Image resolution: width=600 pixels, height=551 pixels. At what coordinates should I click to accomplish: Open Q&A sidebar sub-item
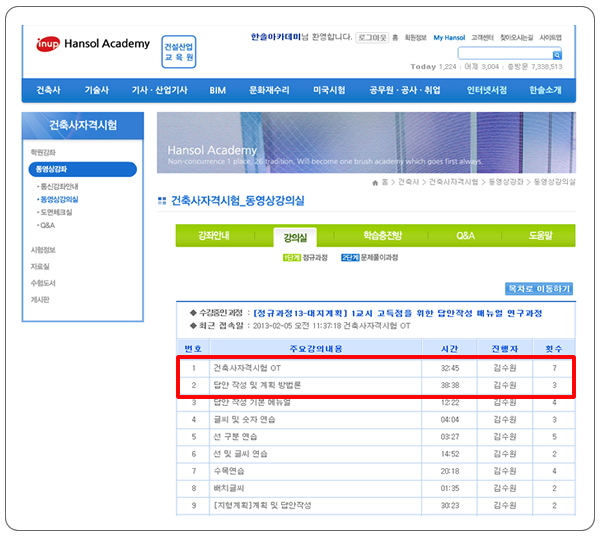coord(47,225)
